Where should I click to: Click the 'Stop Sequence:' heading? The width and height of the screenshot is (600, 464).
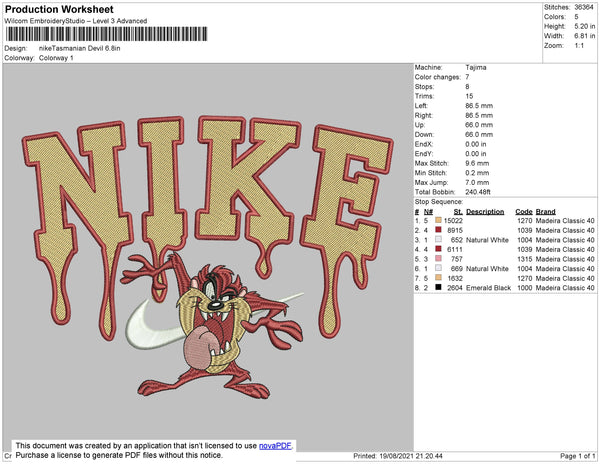tap(439, 202)
